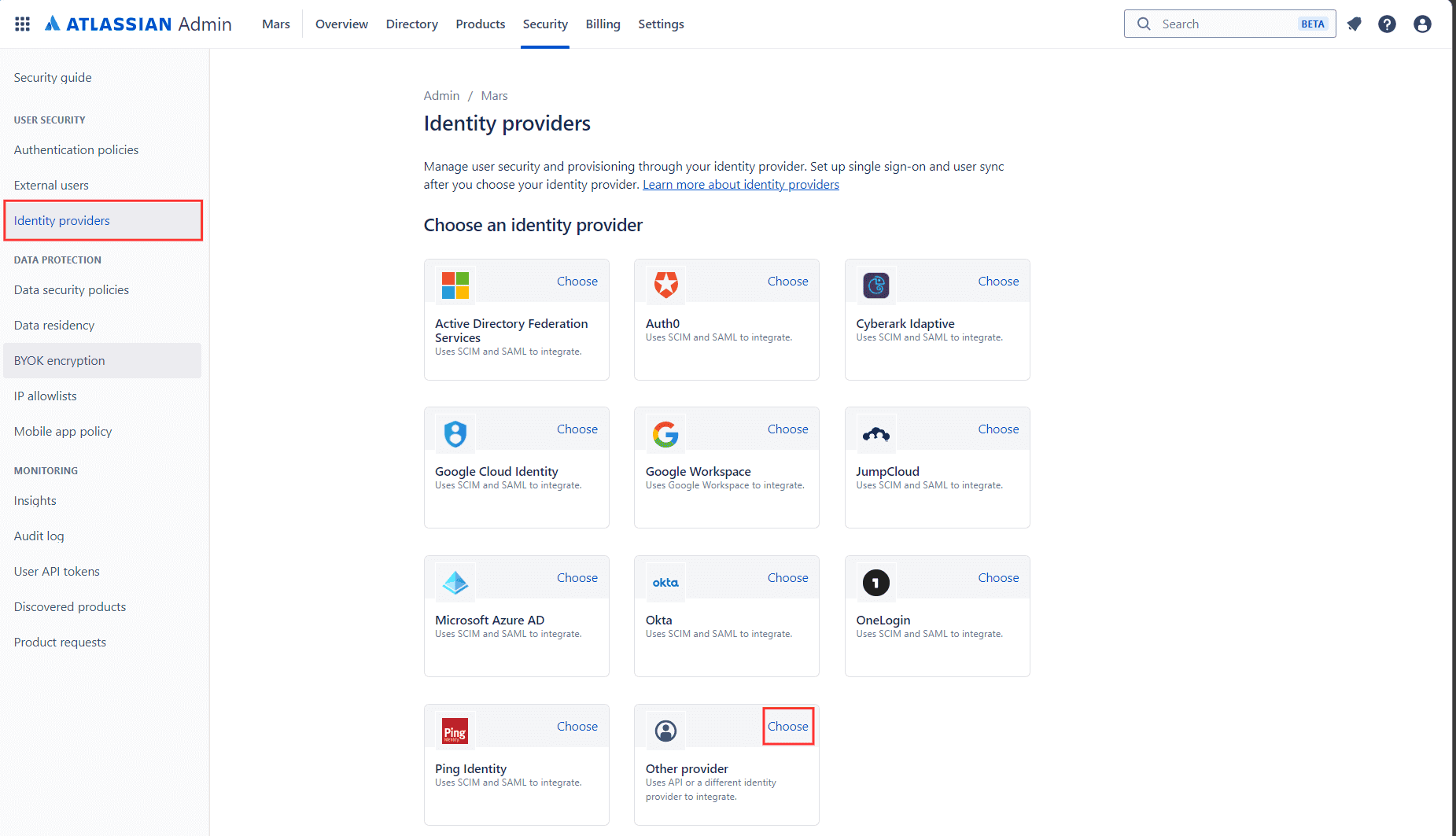The width and height of the screenshot is (1456, 836).
Task: Open the help question mark icon
Action: click(x=1387, y=24)
